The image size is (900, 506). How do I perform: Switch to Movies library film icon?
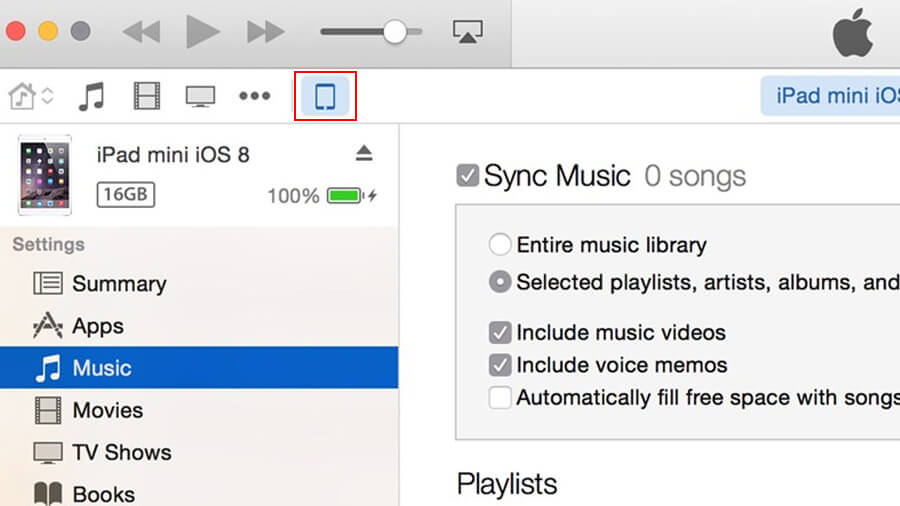coord(146,97)
